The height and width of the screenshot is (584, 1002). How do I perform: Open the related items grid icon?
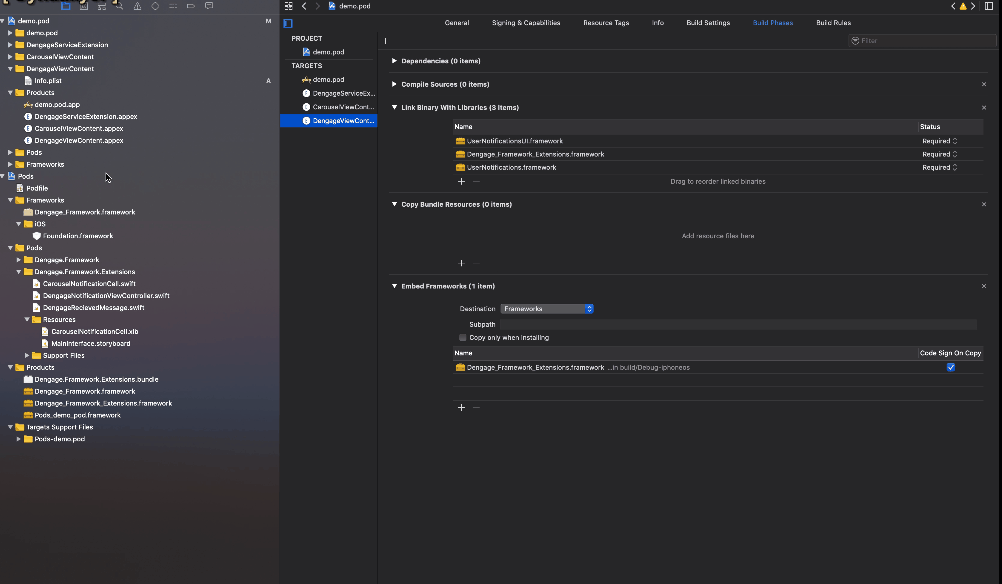click(289, 6)
